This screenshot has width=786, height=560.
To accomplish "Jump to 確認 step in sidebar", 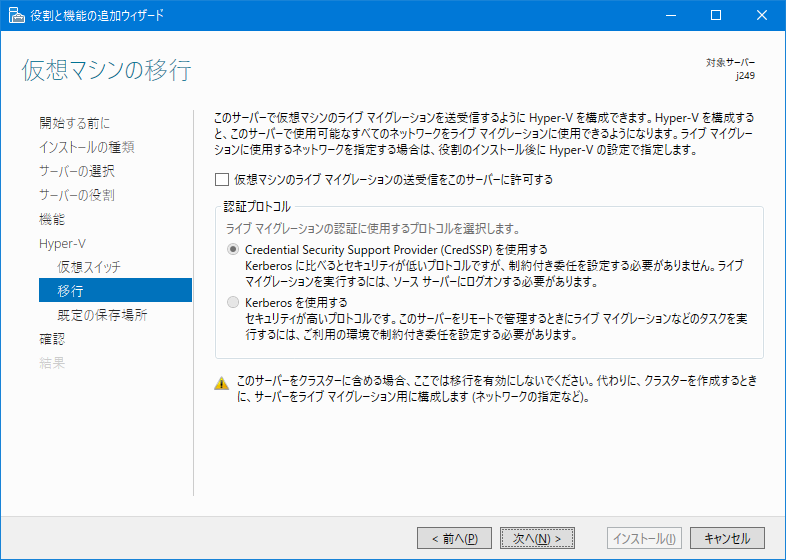I will coord(52,339).
